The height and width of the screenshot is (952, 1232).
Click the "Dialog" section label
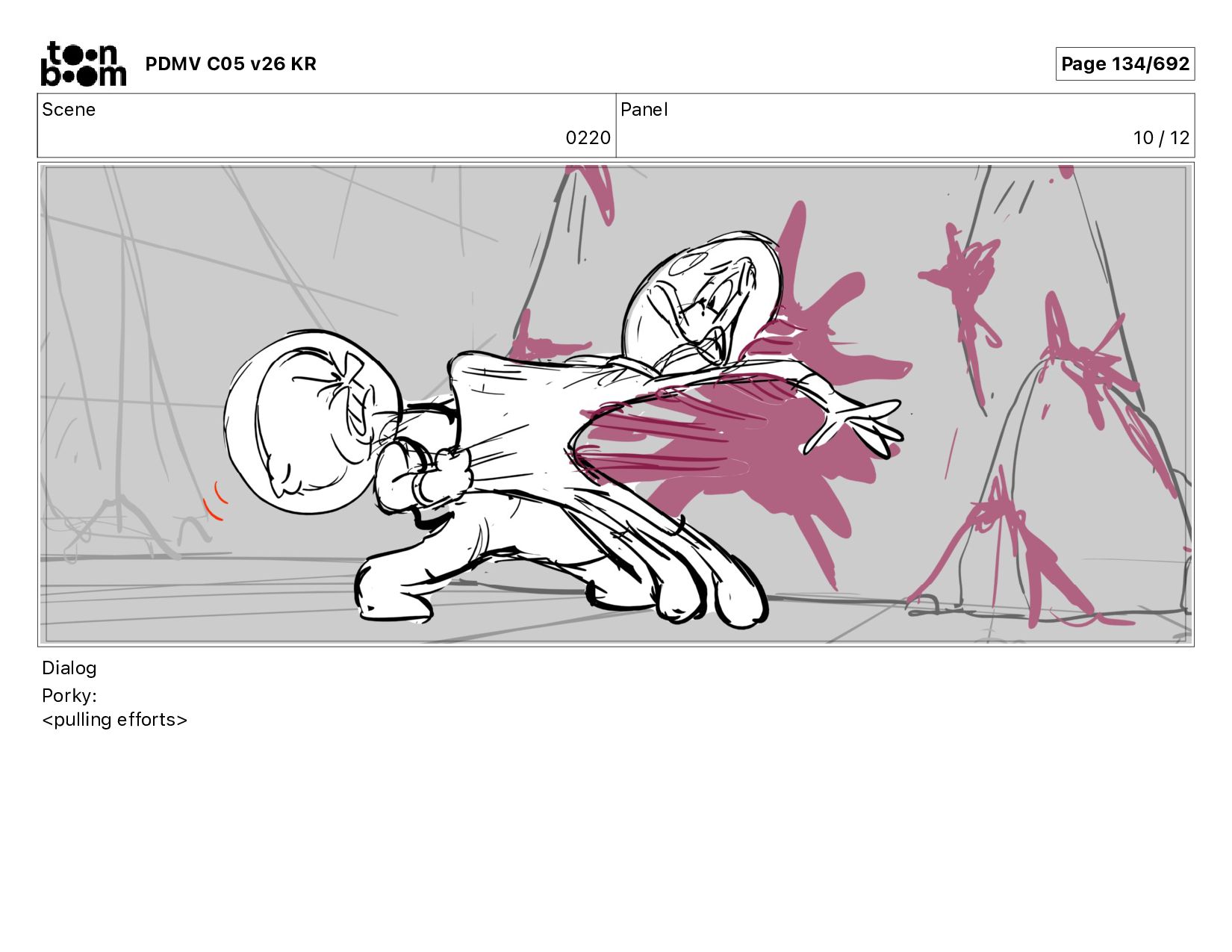pos(69,668)
